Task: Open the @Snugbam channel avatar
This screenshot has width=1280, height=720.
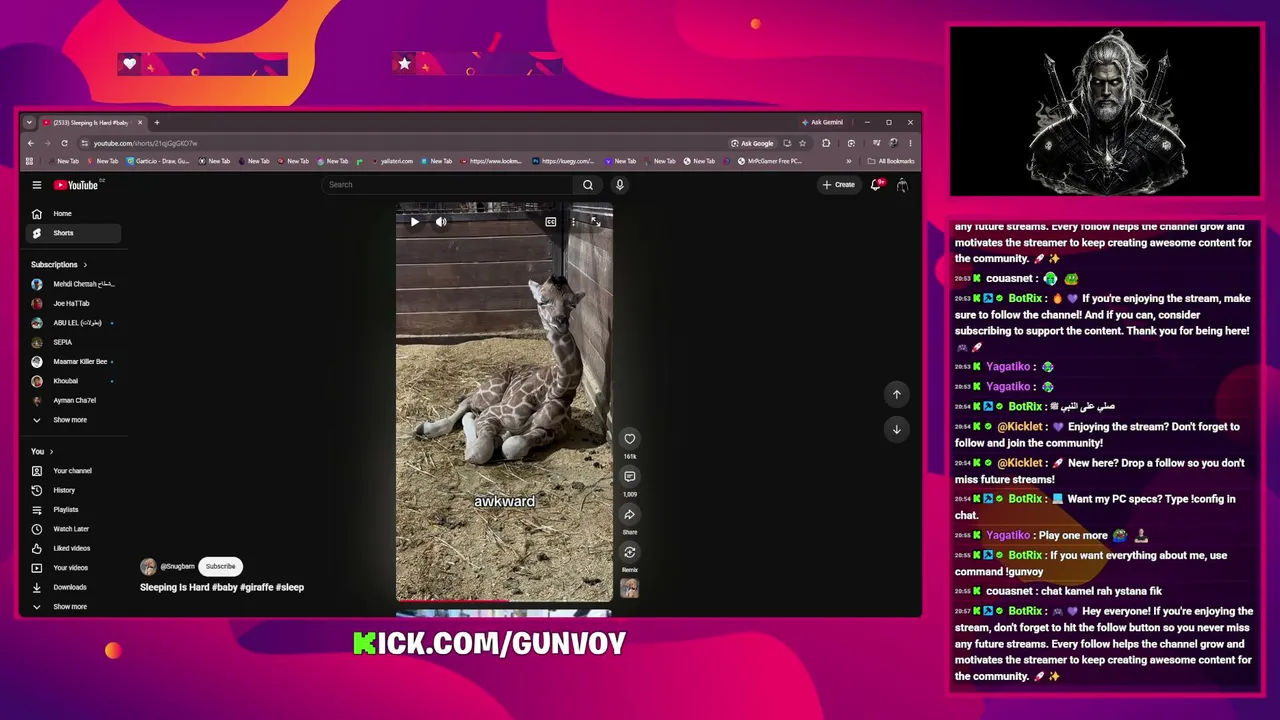Action: [x=148, y=567]
